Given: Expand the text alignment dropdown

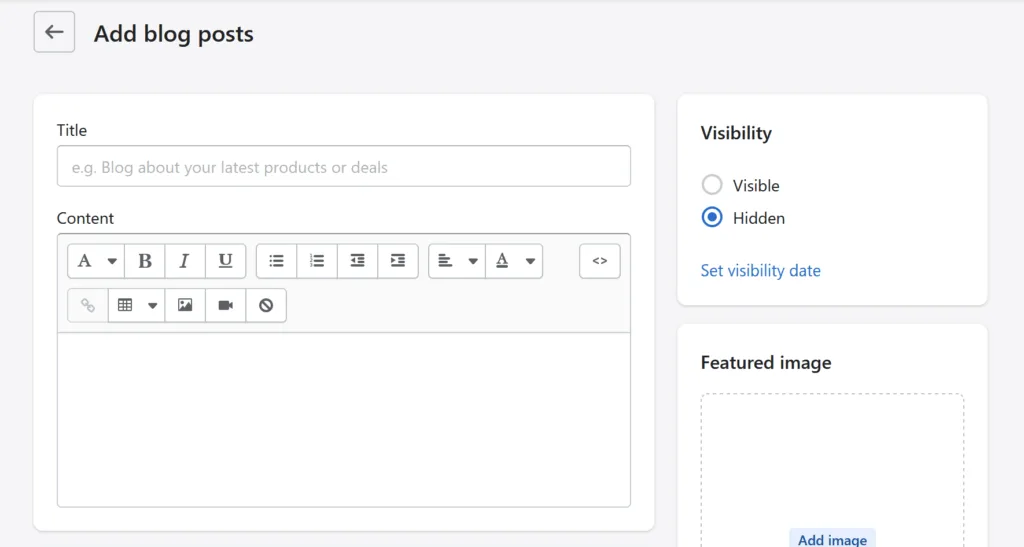Looking at the screenshot, I should pyautogui.click(x=457, y=261).
